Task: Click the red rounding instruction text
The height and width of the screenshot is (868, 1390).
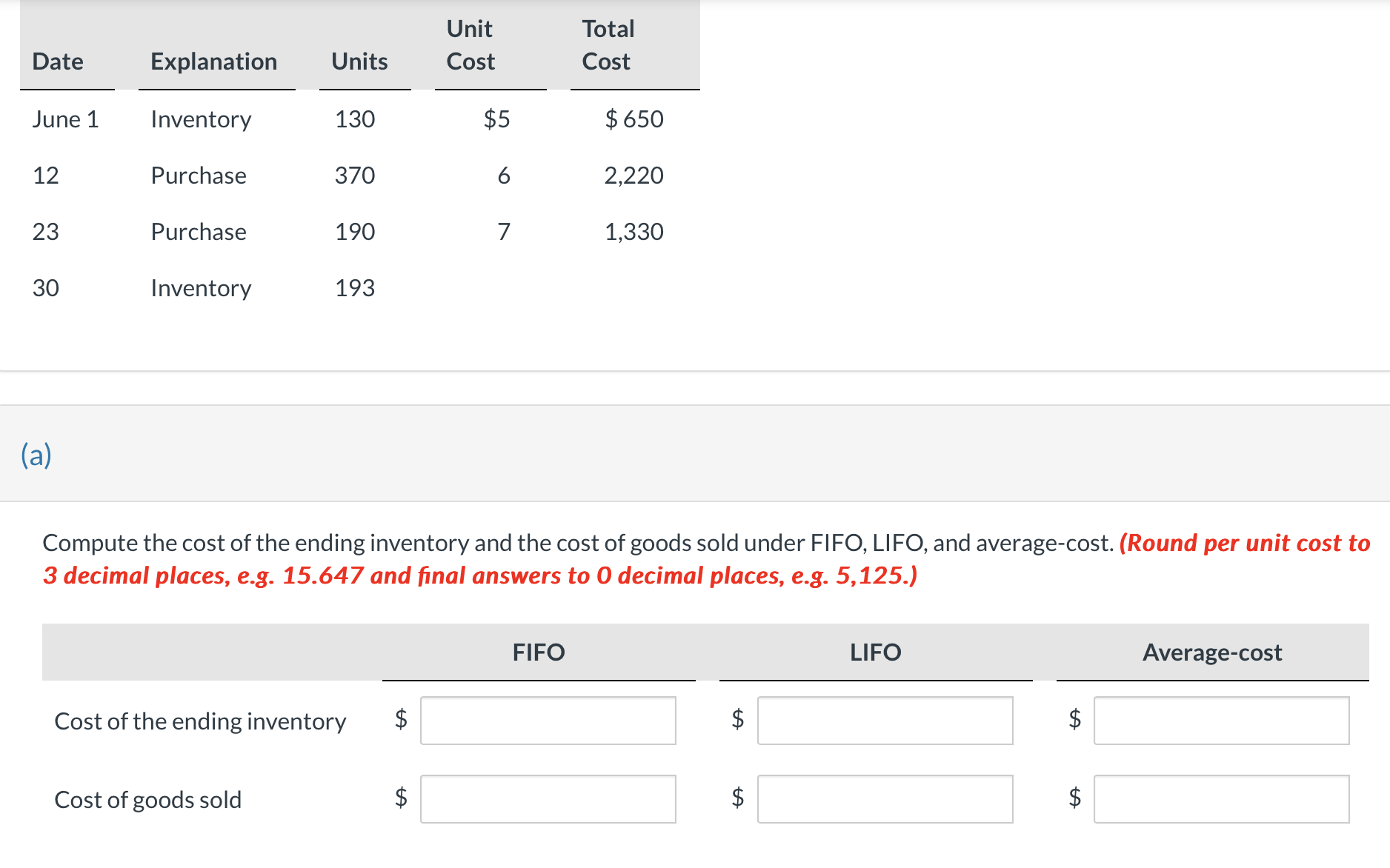Action: point(480,575)
